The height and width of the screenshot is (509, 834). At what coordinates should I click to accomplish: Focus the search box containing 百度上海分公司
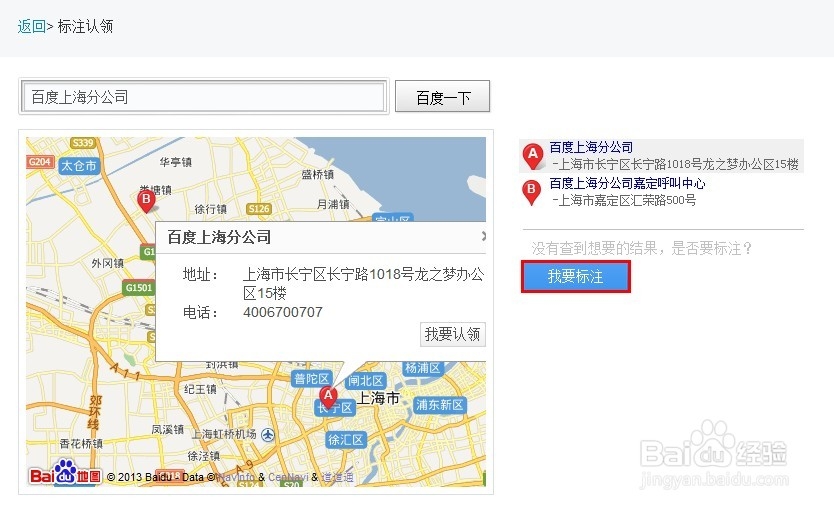coord(204,97)
